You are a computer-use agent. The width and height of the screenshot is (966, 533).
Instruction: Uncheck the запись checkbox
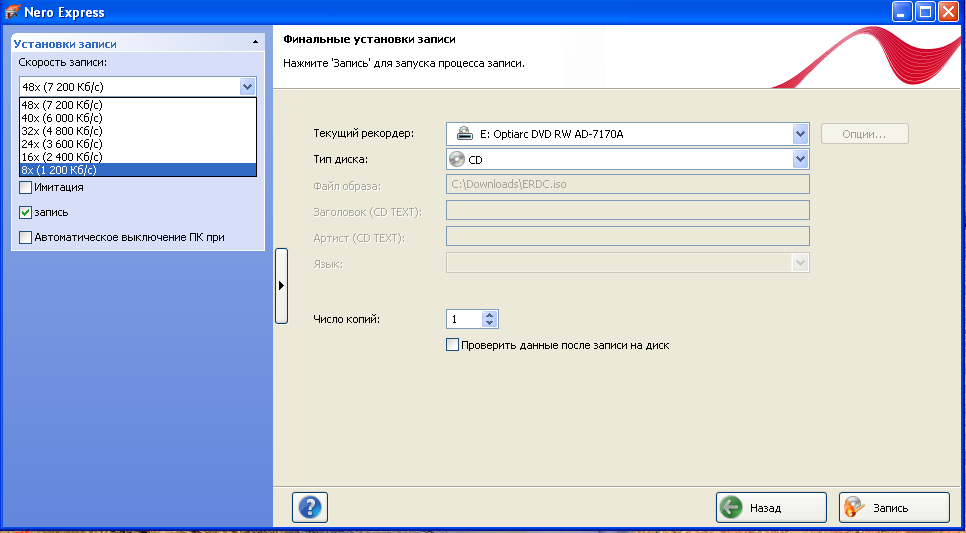coord(26,212)
